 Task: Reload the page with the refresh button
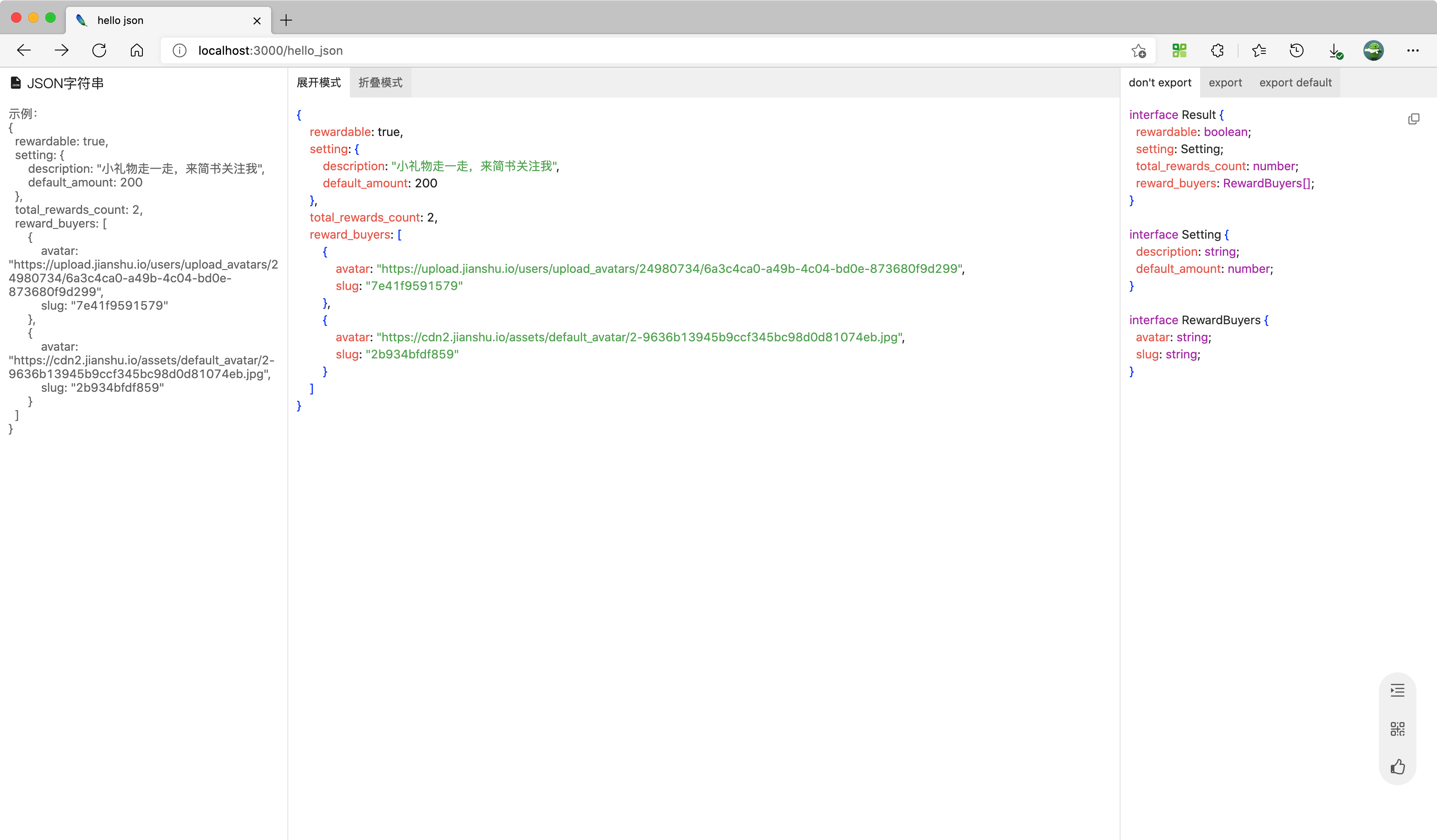point(99,50)
